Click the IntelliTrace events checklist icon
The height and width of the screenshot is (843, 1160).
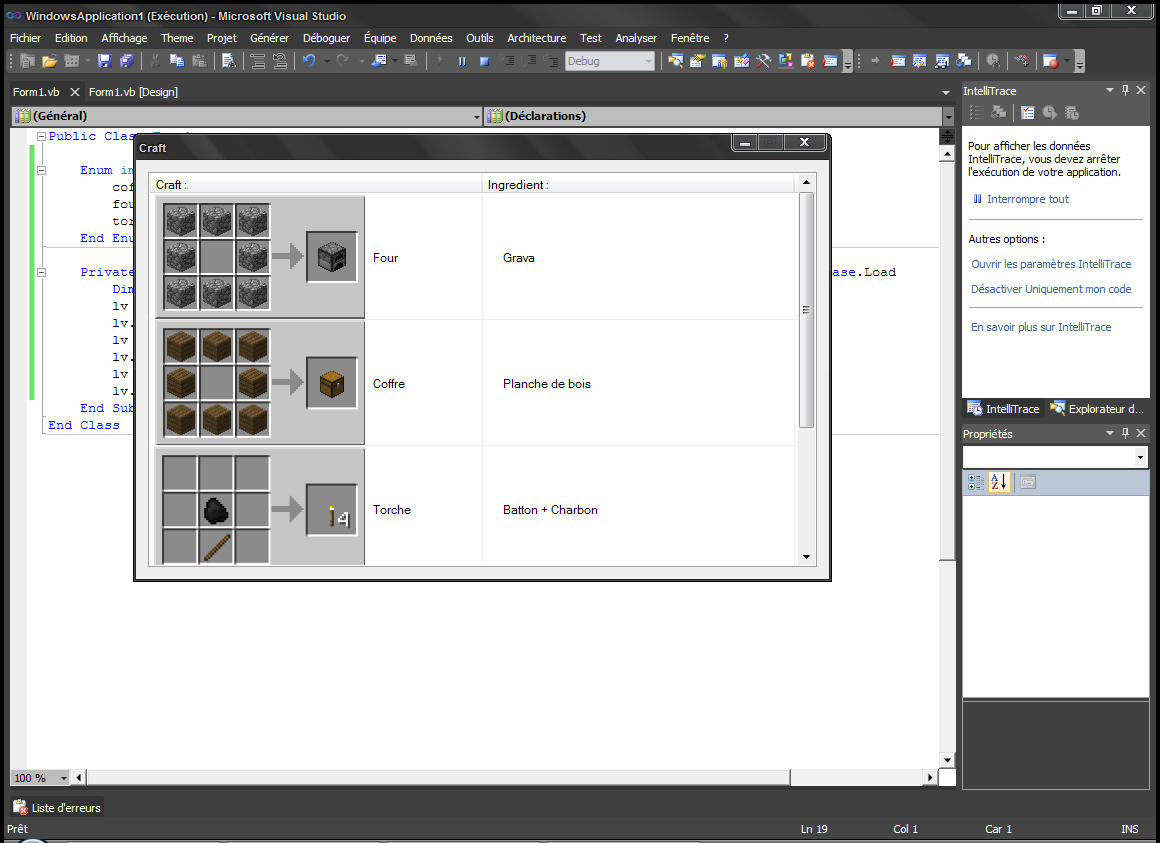(1028, 112)
